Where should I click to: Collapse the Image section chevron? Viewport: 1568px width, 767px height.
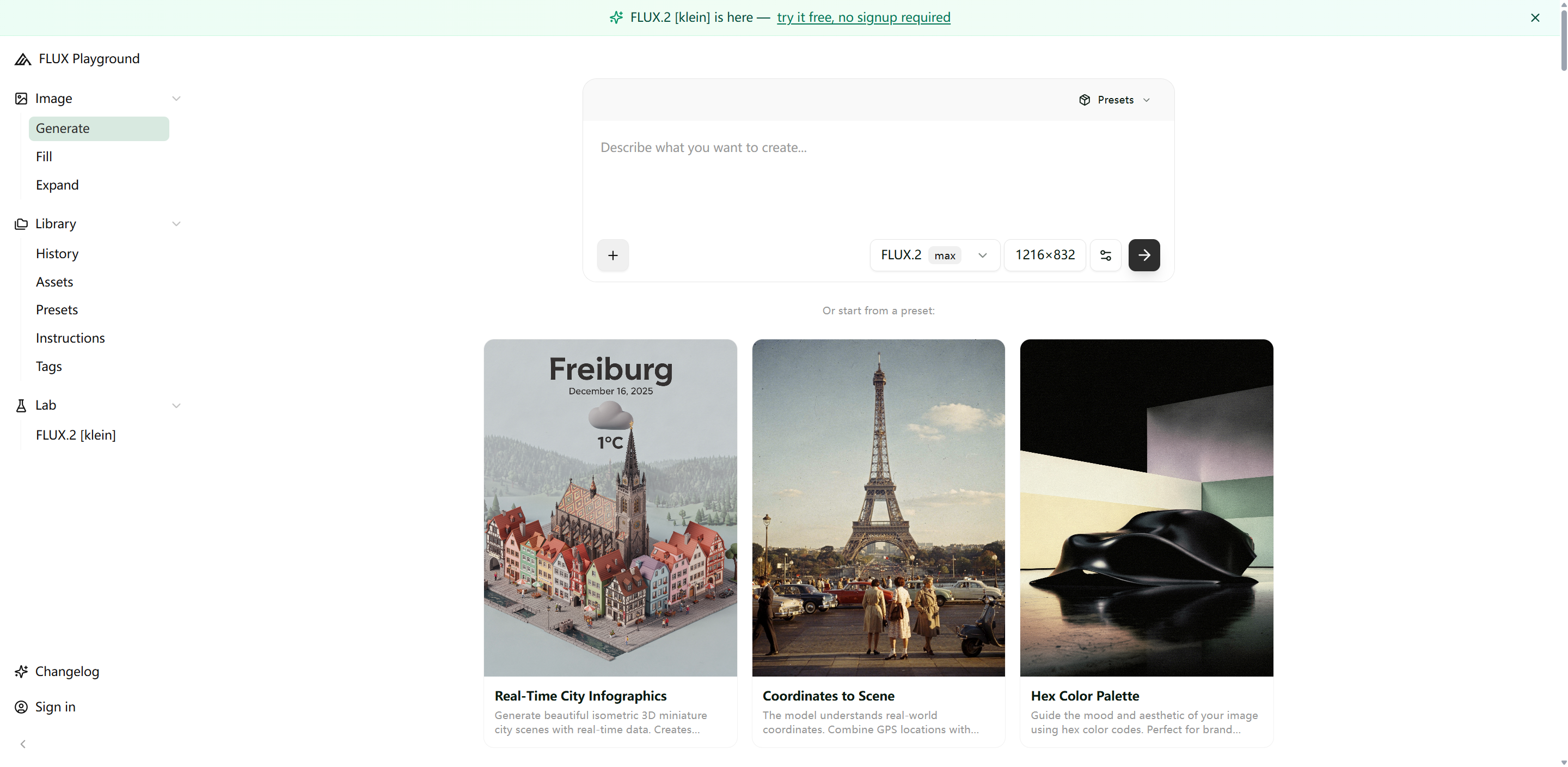click(176, 99)
